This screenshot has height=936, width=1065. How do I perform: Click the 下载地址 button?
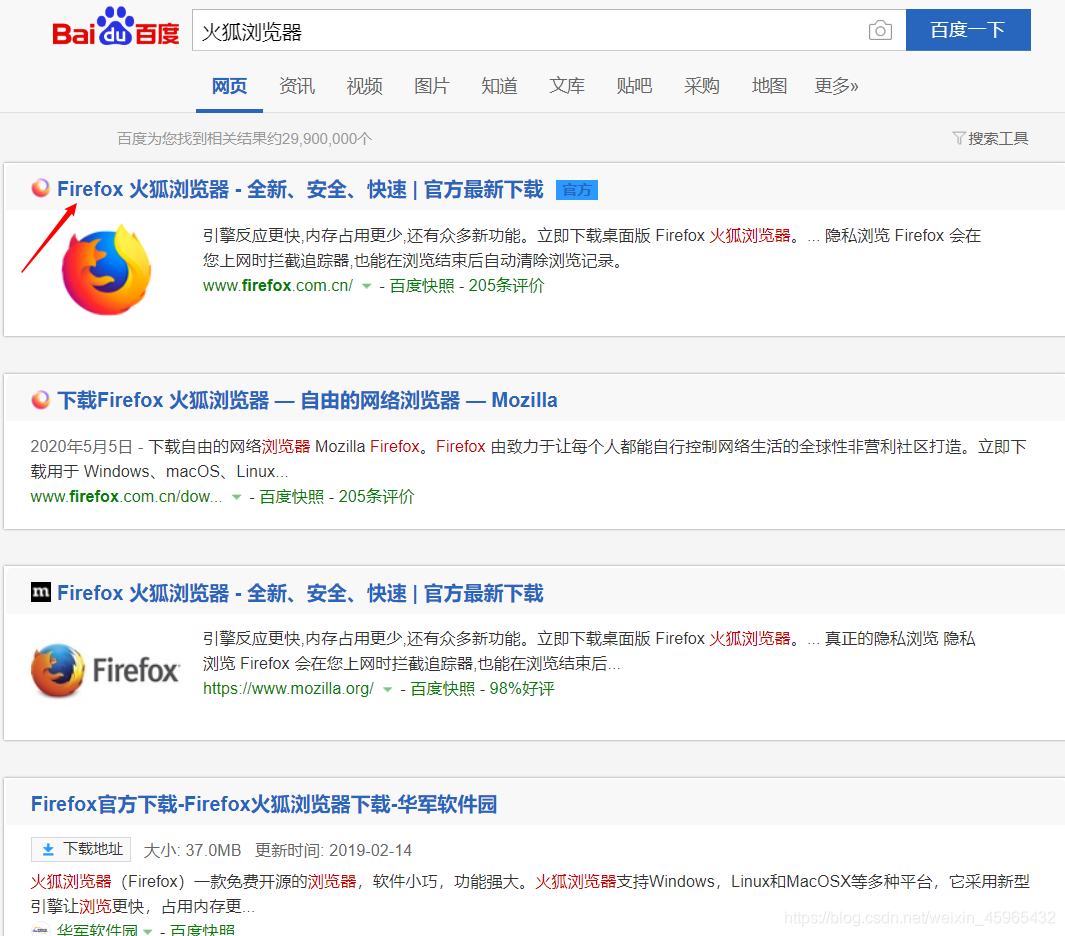click(x=81, y=849)
